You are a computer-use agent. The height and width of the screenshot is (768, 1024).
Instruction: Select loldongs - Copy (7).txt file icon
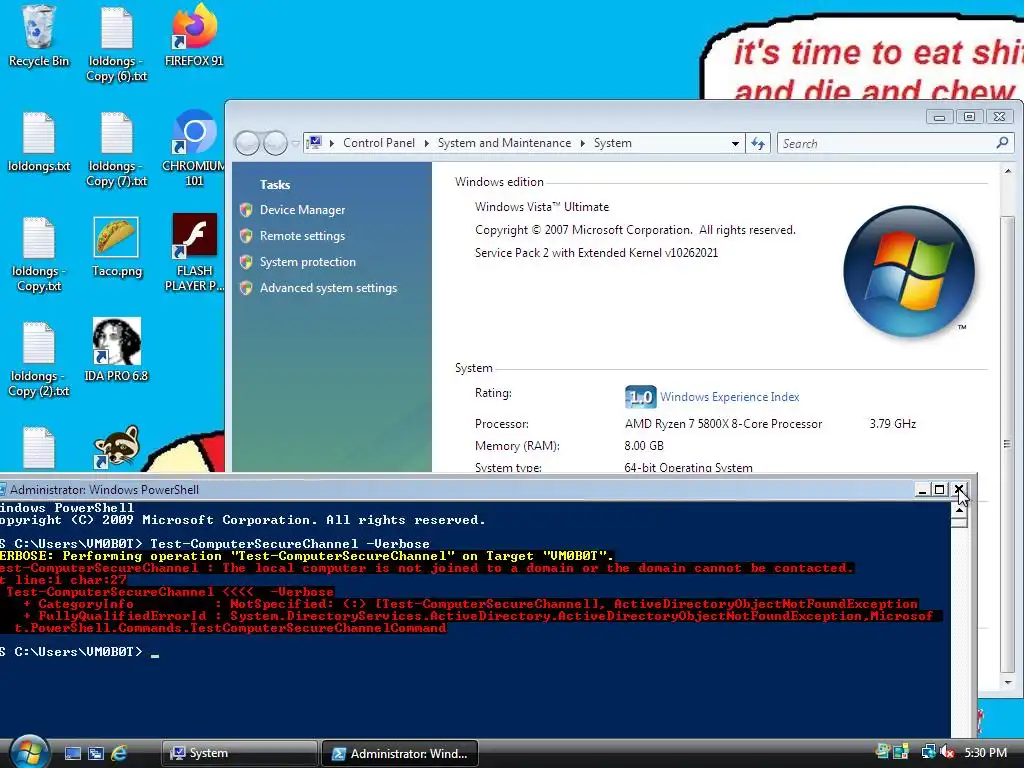click(x=117, y=149)
